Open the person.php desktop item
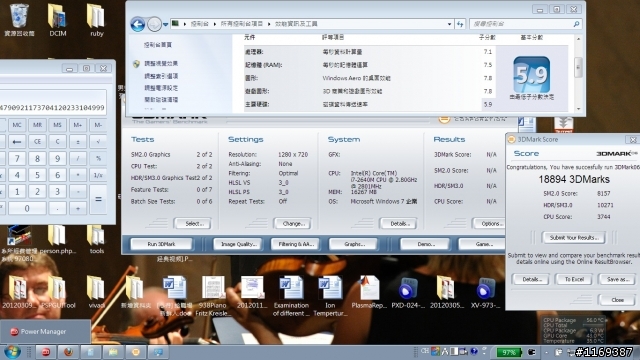 (x=58, y=240)
